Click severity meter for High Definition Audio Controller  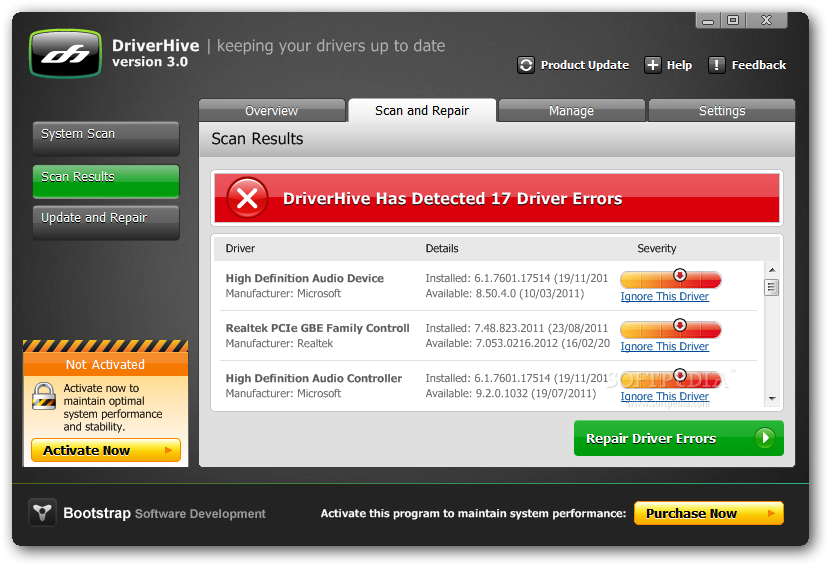point(670,378)
